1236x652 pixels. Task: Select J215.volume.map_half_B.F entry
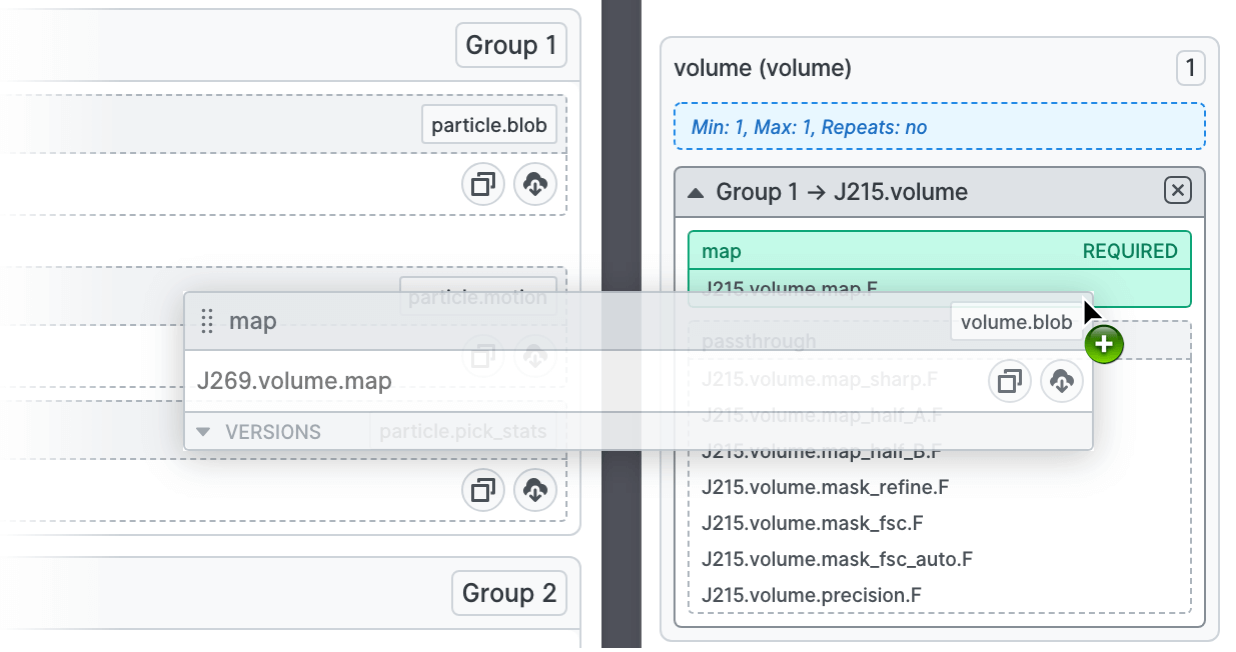coord(821,452)
